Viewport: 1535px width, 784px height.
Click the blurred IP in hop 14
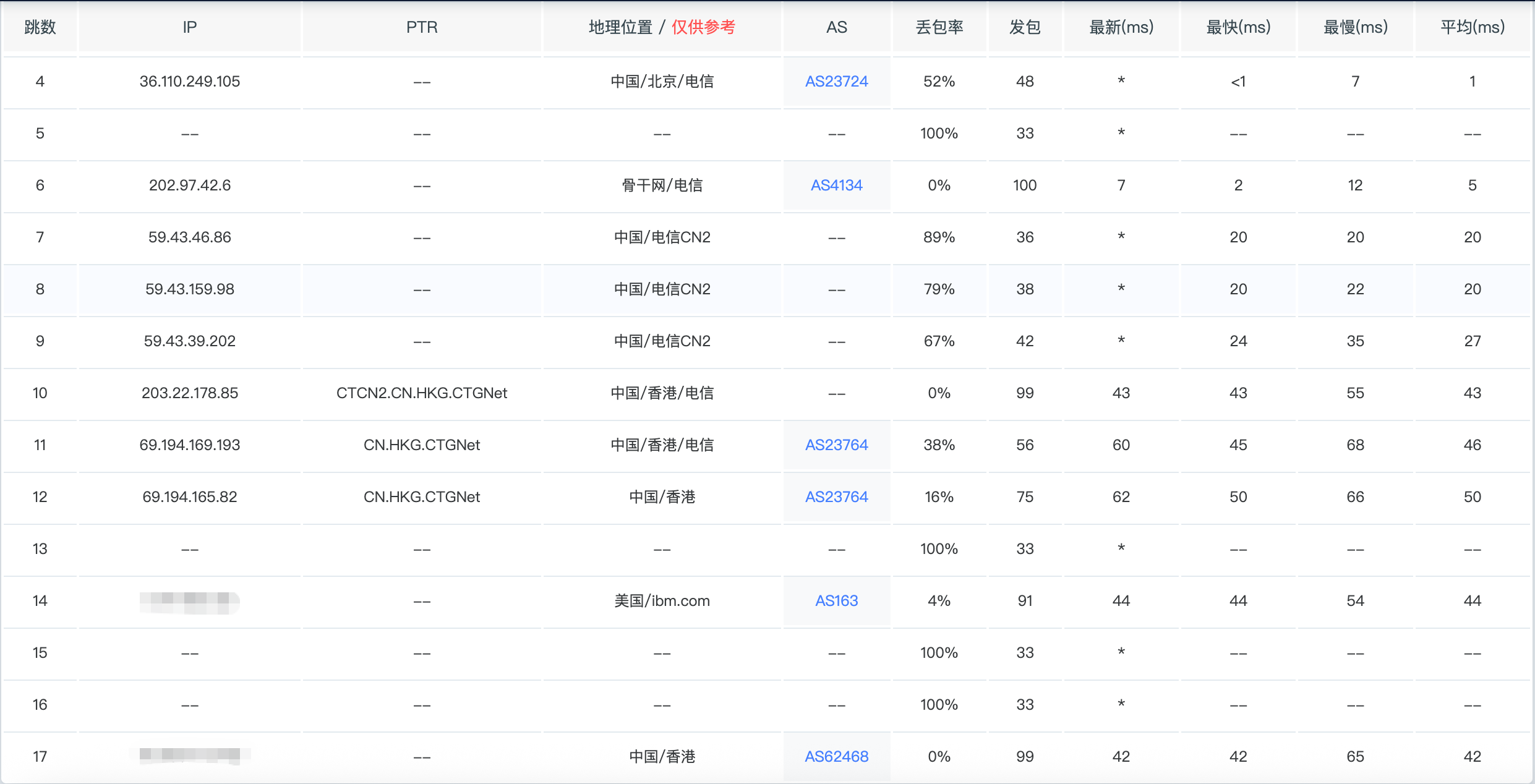pyautogui.click(x=189, y=602)
